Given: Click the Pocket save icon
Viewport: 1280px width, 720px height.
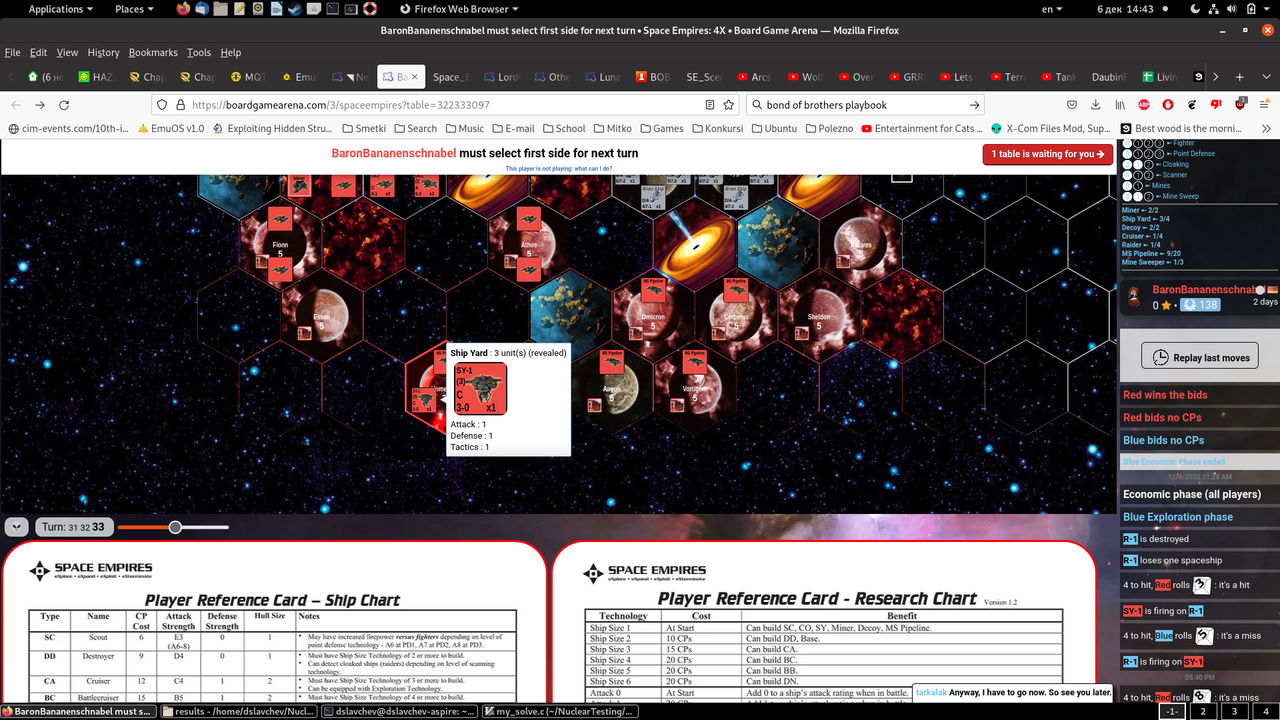Looking at the screenshot, I should tap(1072, 104).
